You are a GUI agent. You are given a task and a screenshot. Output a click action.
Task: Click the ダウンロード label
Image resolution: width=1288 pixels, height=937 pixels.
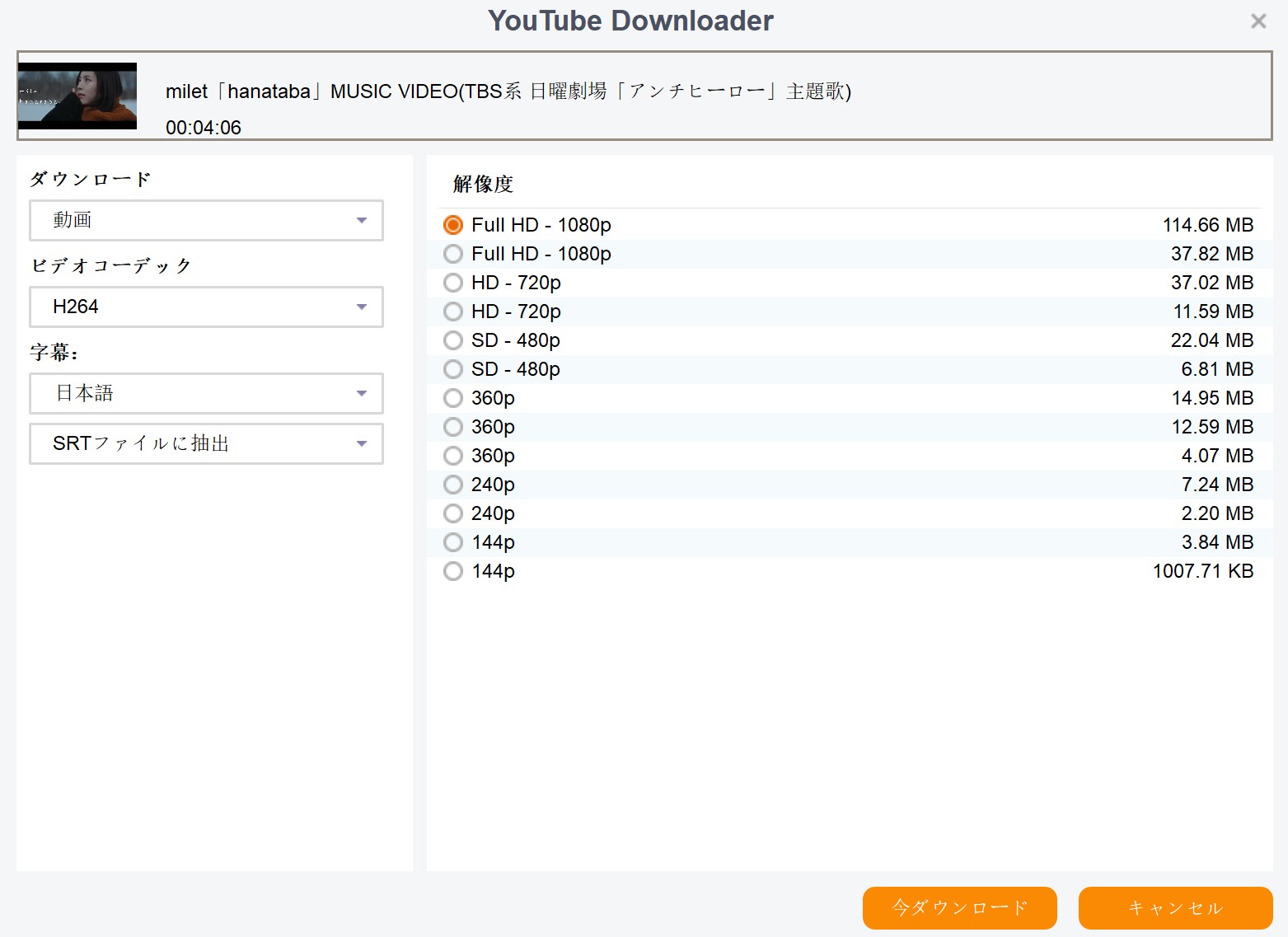click(x=91, y=179)
